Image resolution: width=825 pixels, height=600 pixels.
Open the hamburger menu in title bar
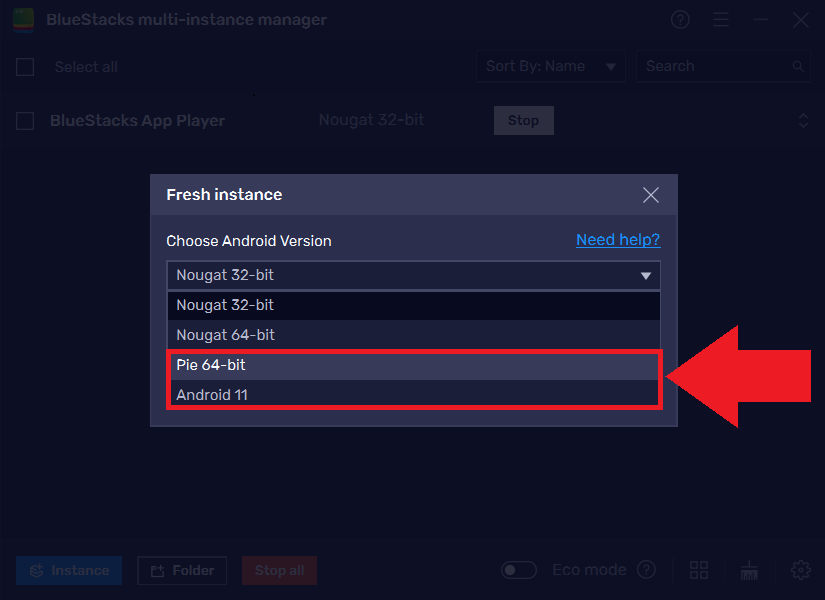pos(721,20)
